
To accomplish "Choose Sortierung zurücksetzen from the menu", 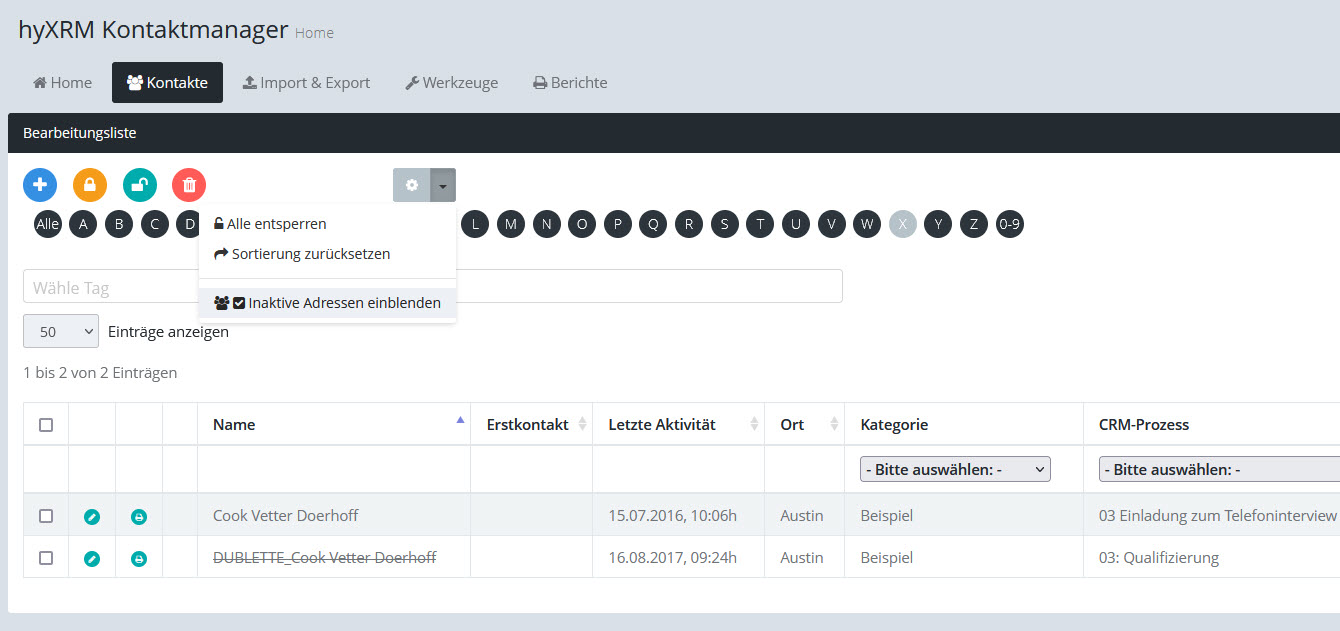I will (x=310, y=254).
